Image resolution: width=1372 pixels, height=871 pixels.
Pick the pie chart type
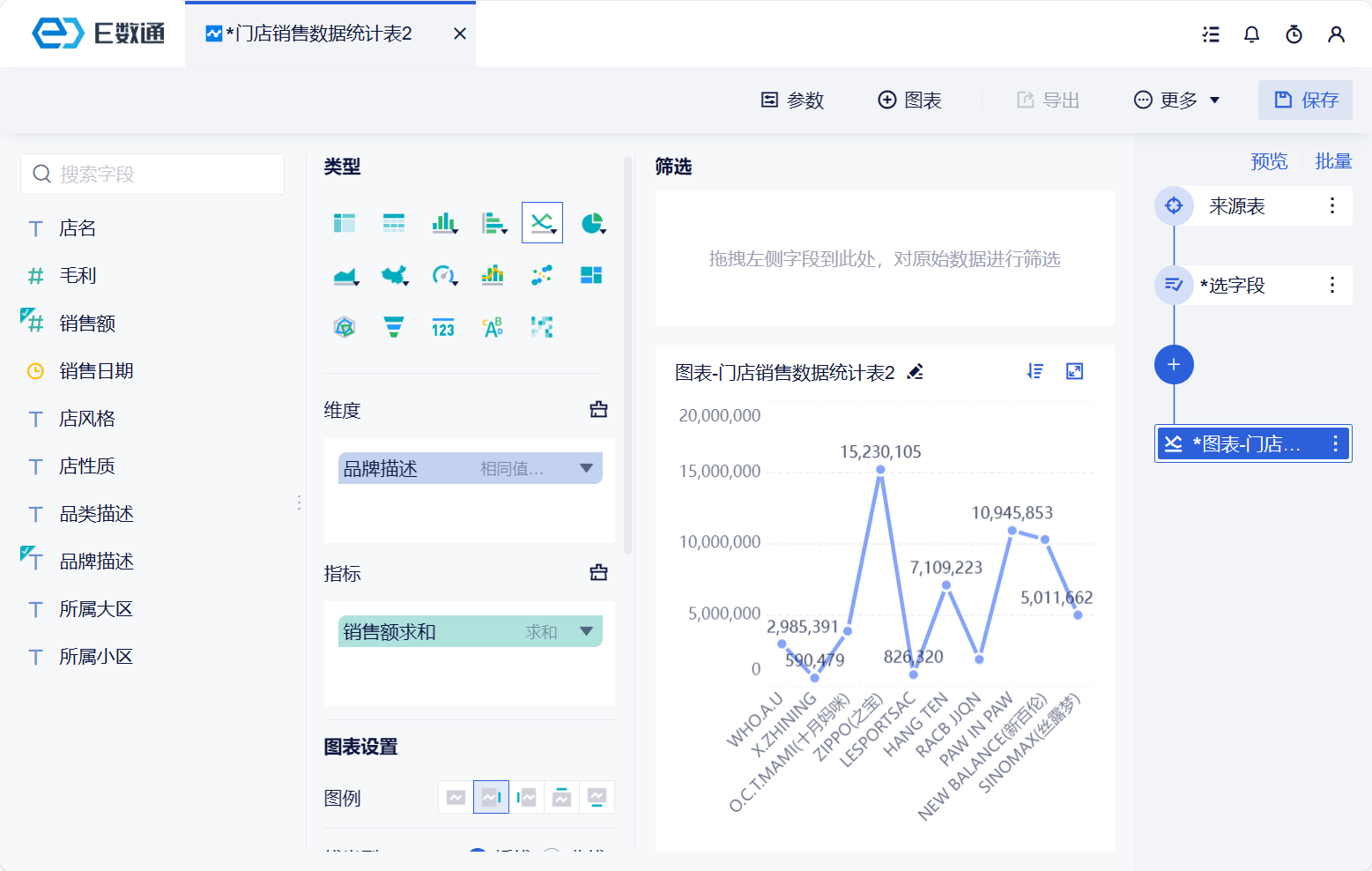click(593, 223)
